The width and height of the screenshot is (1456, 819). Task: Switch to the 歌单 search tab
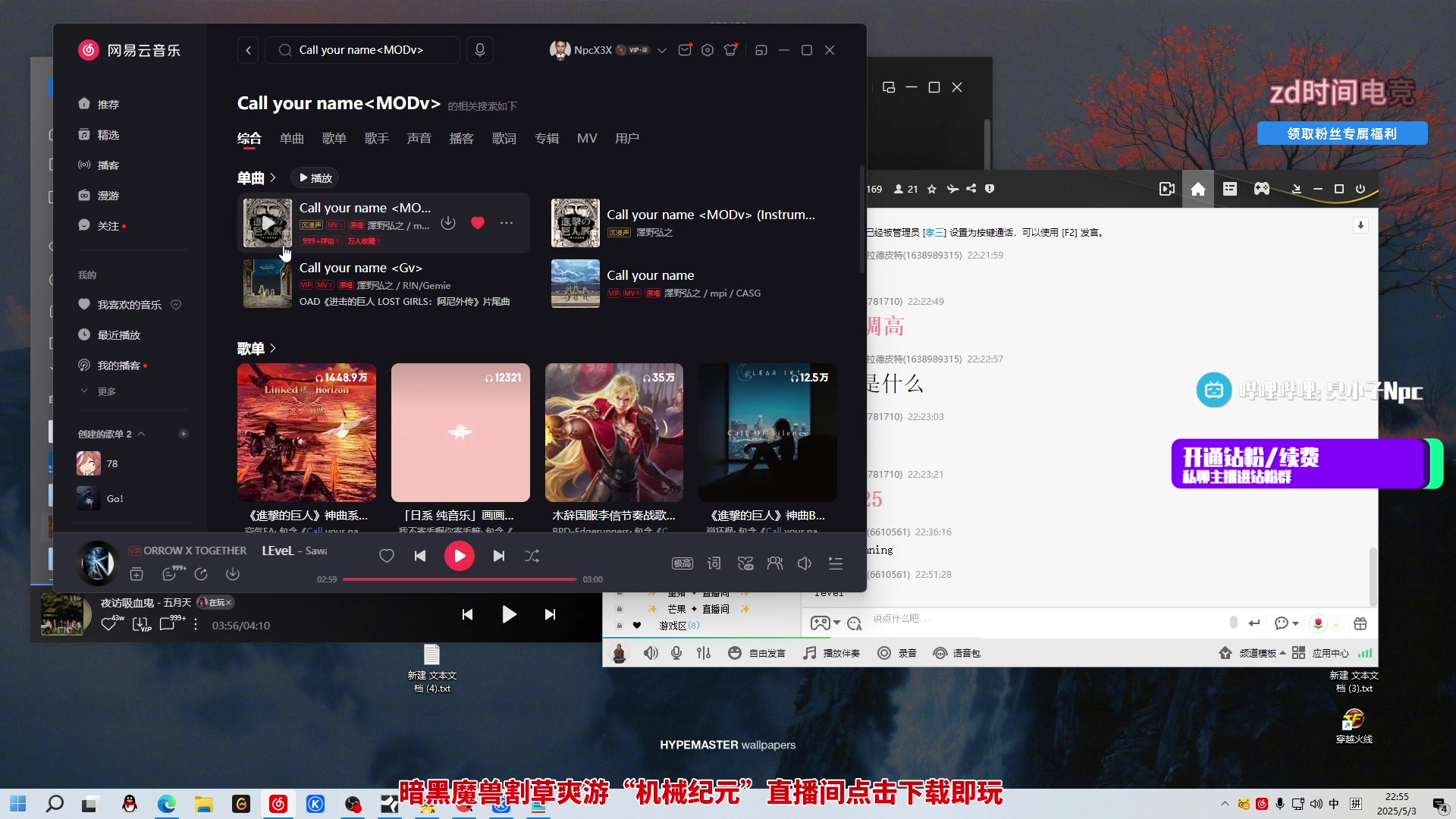[x=334, y=139]
